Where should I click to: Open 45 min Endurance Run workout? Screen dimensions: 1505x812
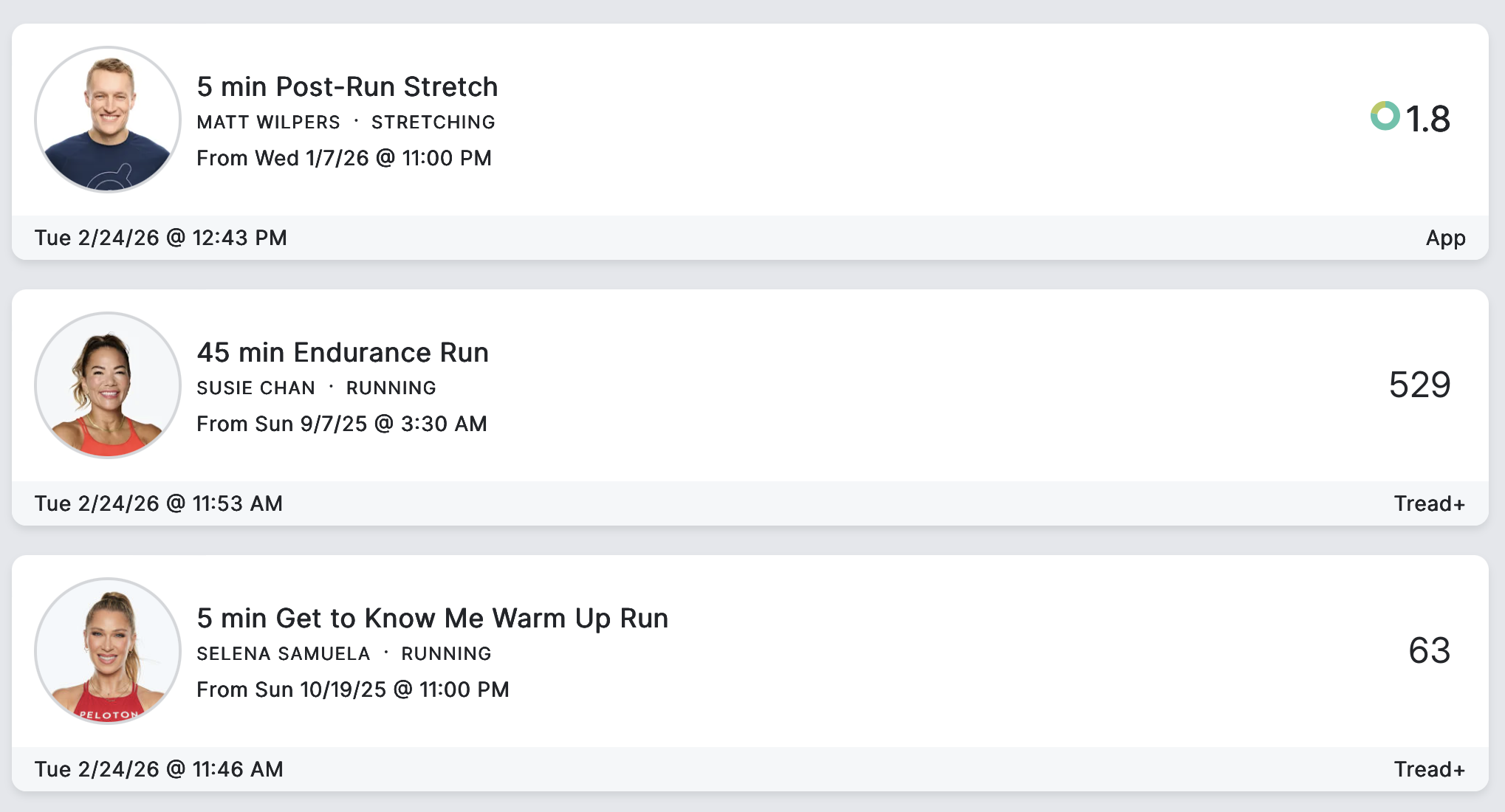[343, 353]
